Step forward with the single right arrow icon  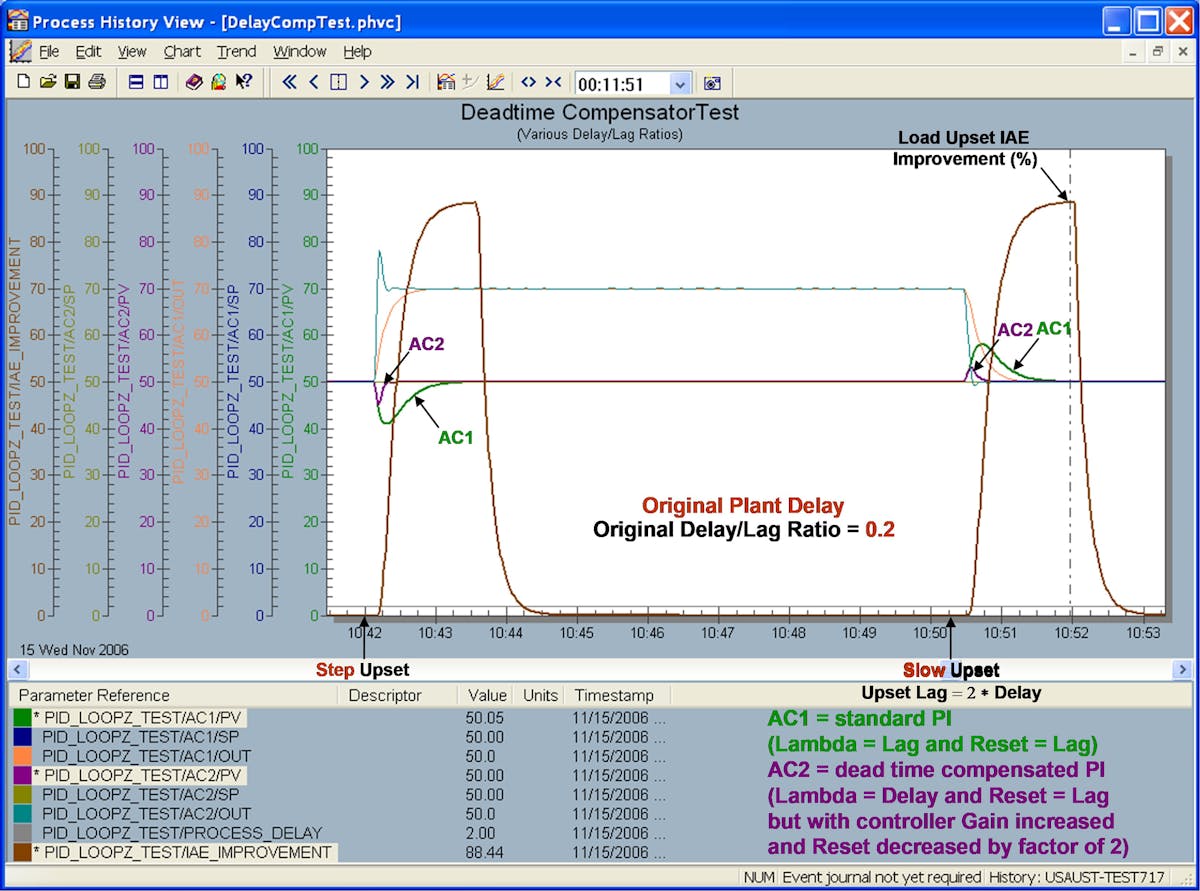click(364, 83)
